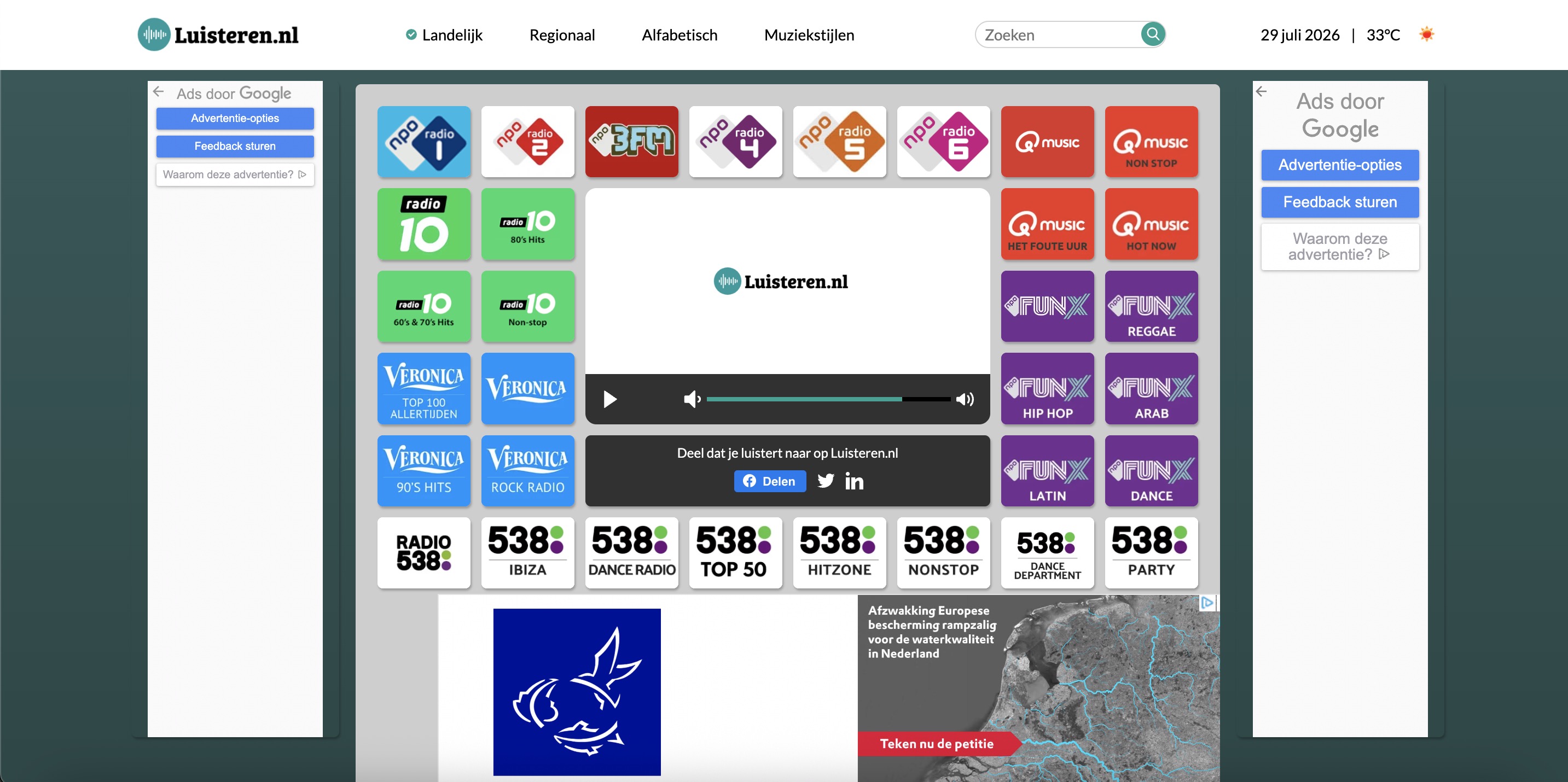This screenshot has height=782, width=1568.
Task: Open Veronica Rock Radio
Action: (x=528, y=470)
